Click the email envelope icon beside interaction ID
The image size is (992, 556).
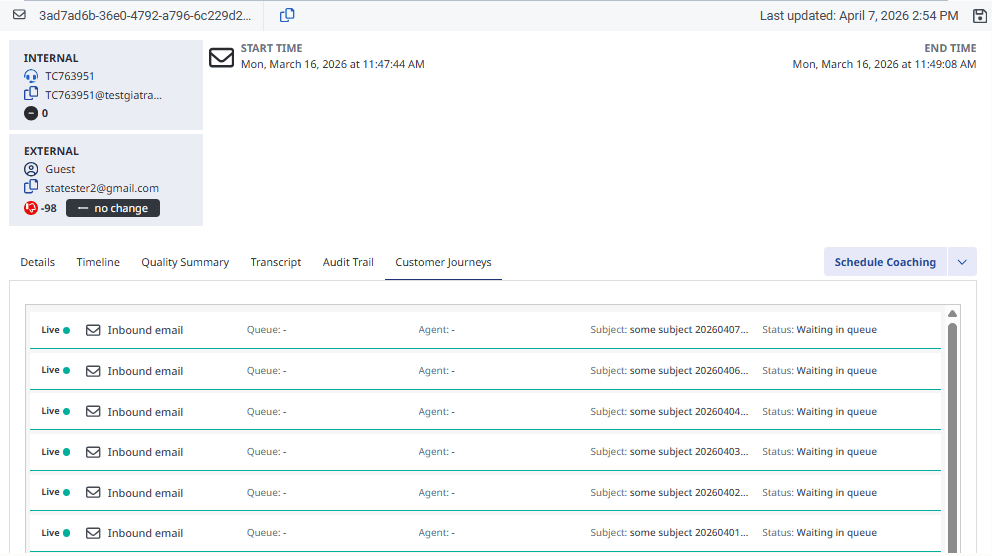point(20,15)
